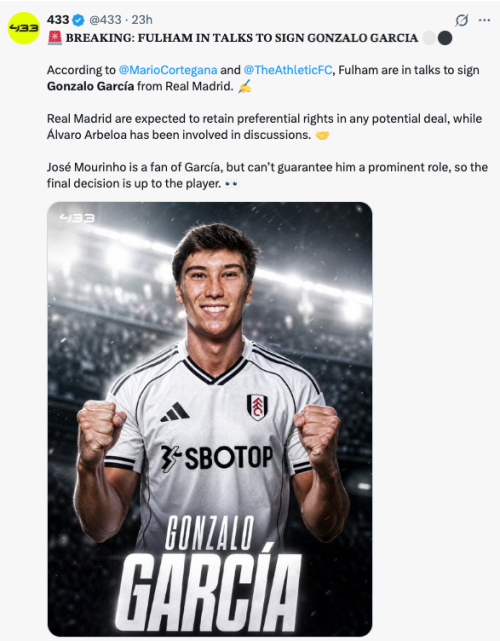
Task: Click the handshake emoji
Action: coord(322,135)
